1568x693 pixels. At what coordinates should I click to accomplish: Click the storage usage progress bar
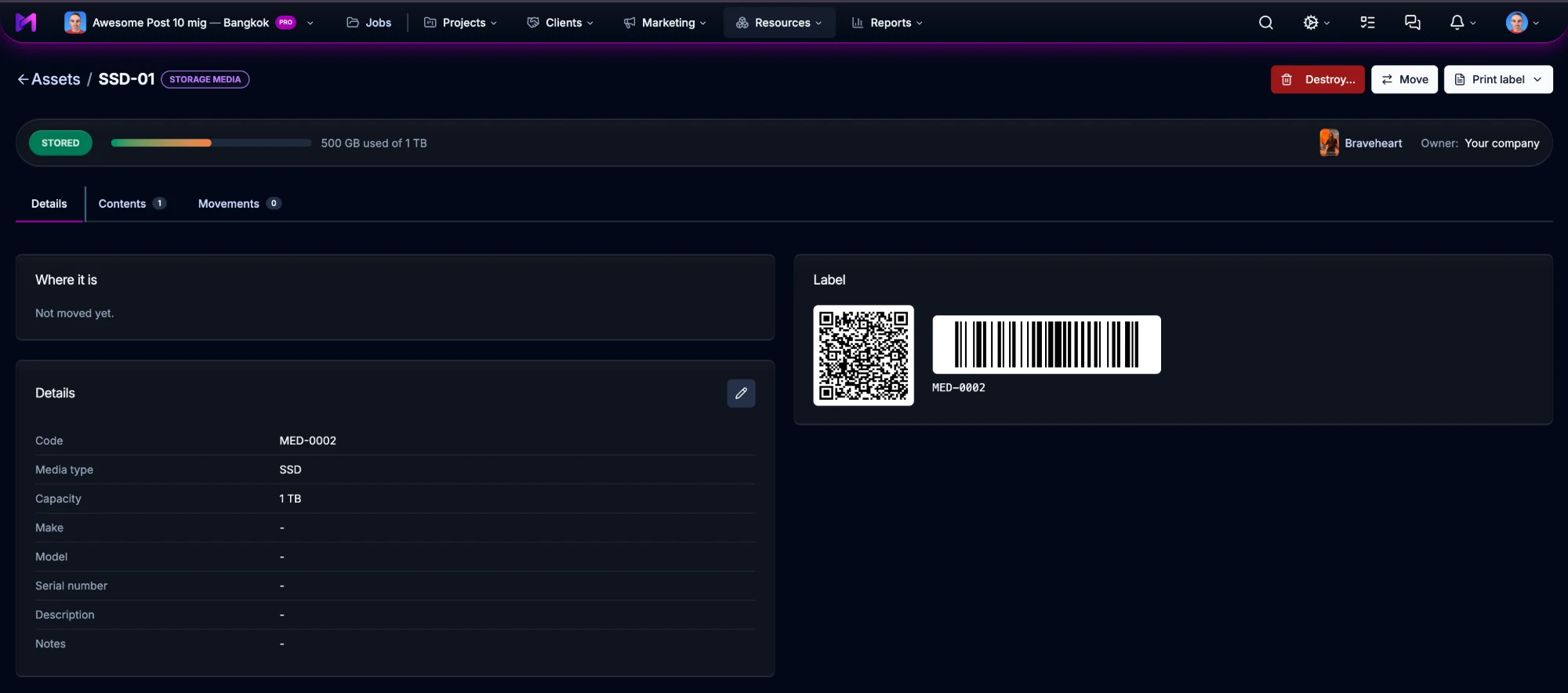coord(211,143)
